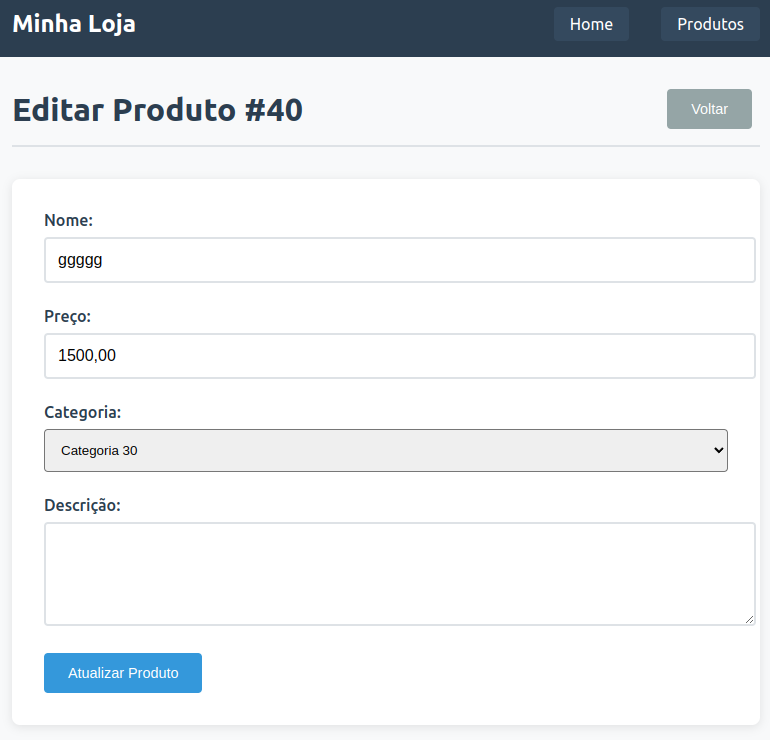The width and height of the screenshot is (770, 740).
Task: Click inside the Descrição text area
Action: click(x=399, y=573)
